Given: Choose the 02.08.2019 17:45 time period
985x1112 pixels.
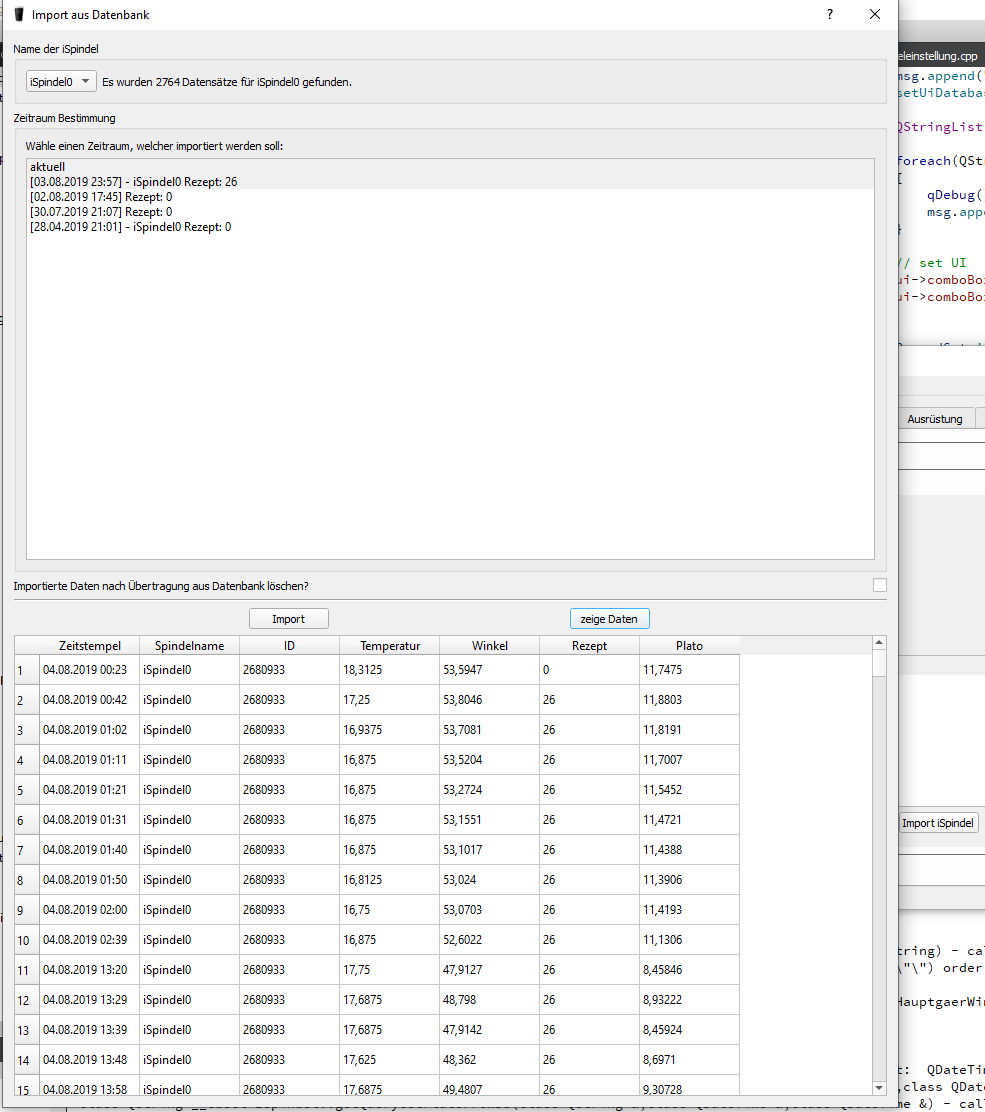Looking at the screenshot, I should pos(100,197).
